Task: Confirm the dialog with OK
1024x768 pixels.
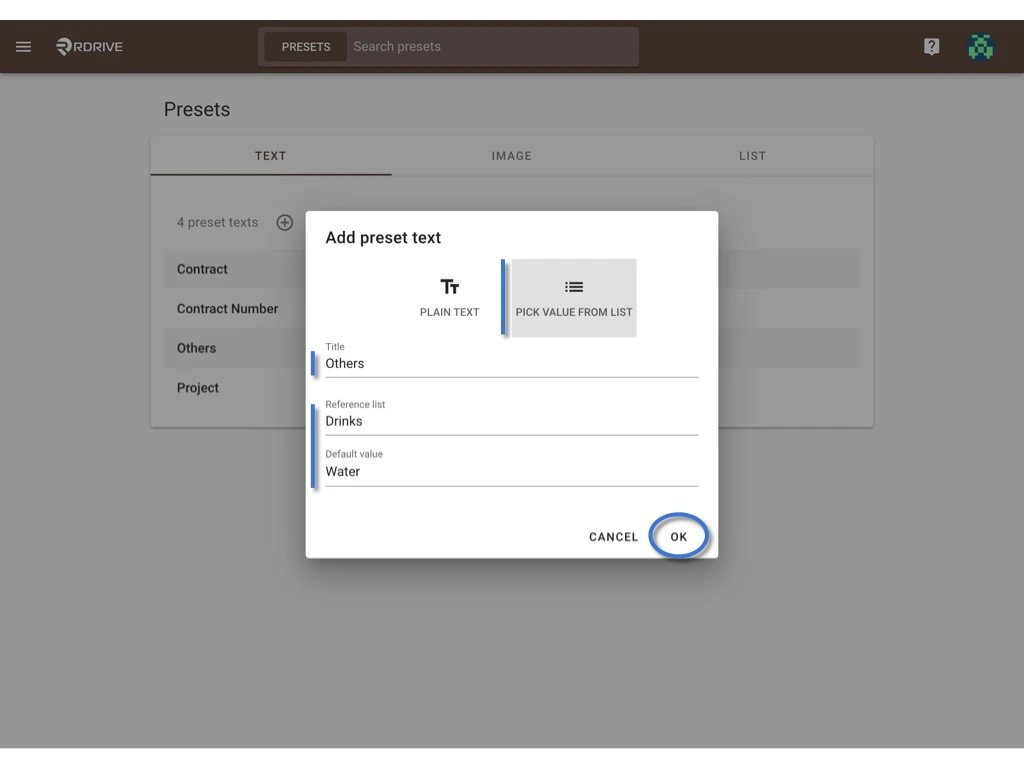Action: coord(678,536)
